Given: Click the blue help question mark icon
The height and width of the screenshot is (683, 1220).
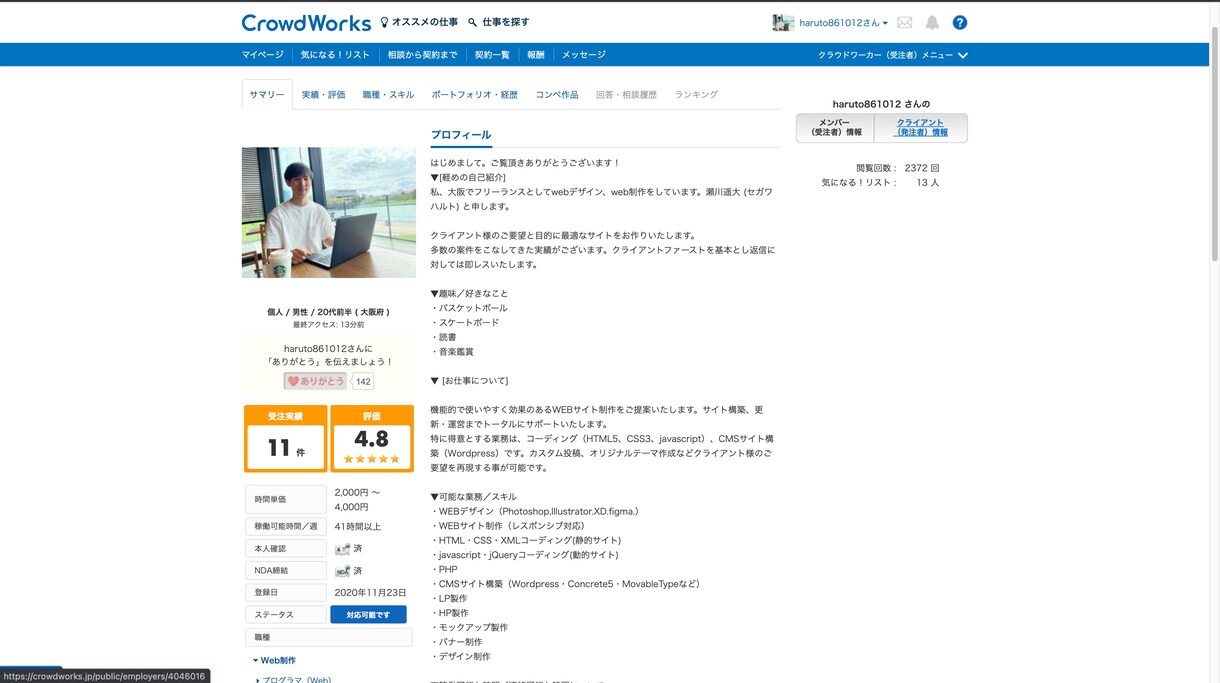Looking at the screenshot, I should [960, 23].
